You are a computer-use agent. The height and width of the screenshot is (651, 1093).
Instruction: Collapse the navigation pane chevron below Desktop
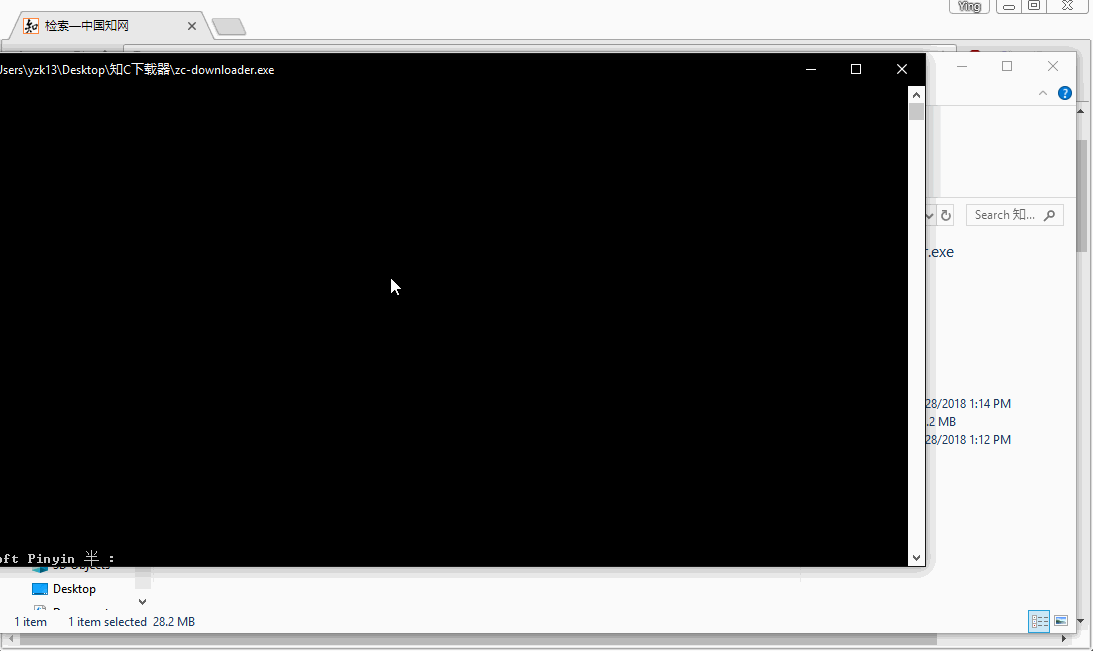pos(141,600)
